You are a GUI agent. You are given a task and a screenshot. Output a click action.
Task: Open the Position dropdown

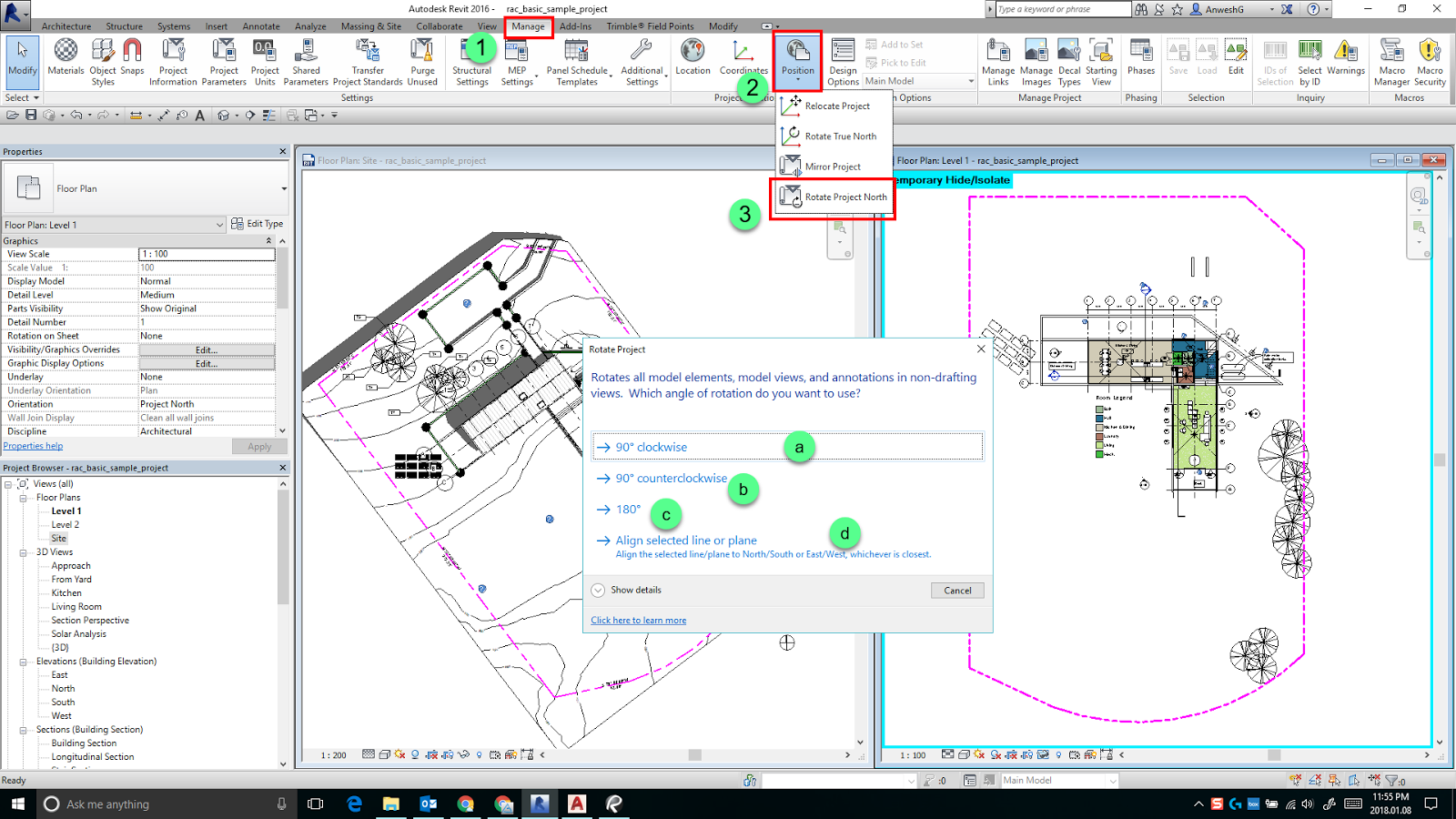(798, 60)
